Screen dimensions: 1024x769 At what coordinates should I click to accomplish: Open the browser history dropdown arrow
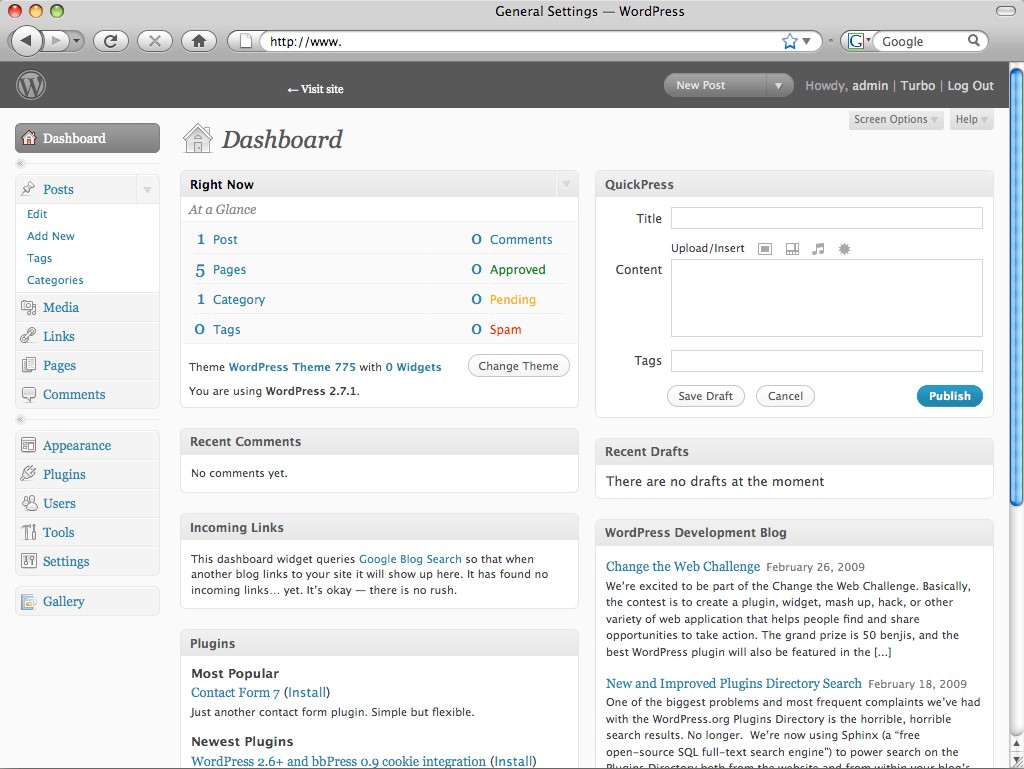pyautogui.click(x=77, y=41)
